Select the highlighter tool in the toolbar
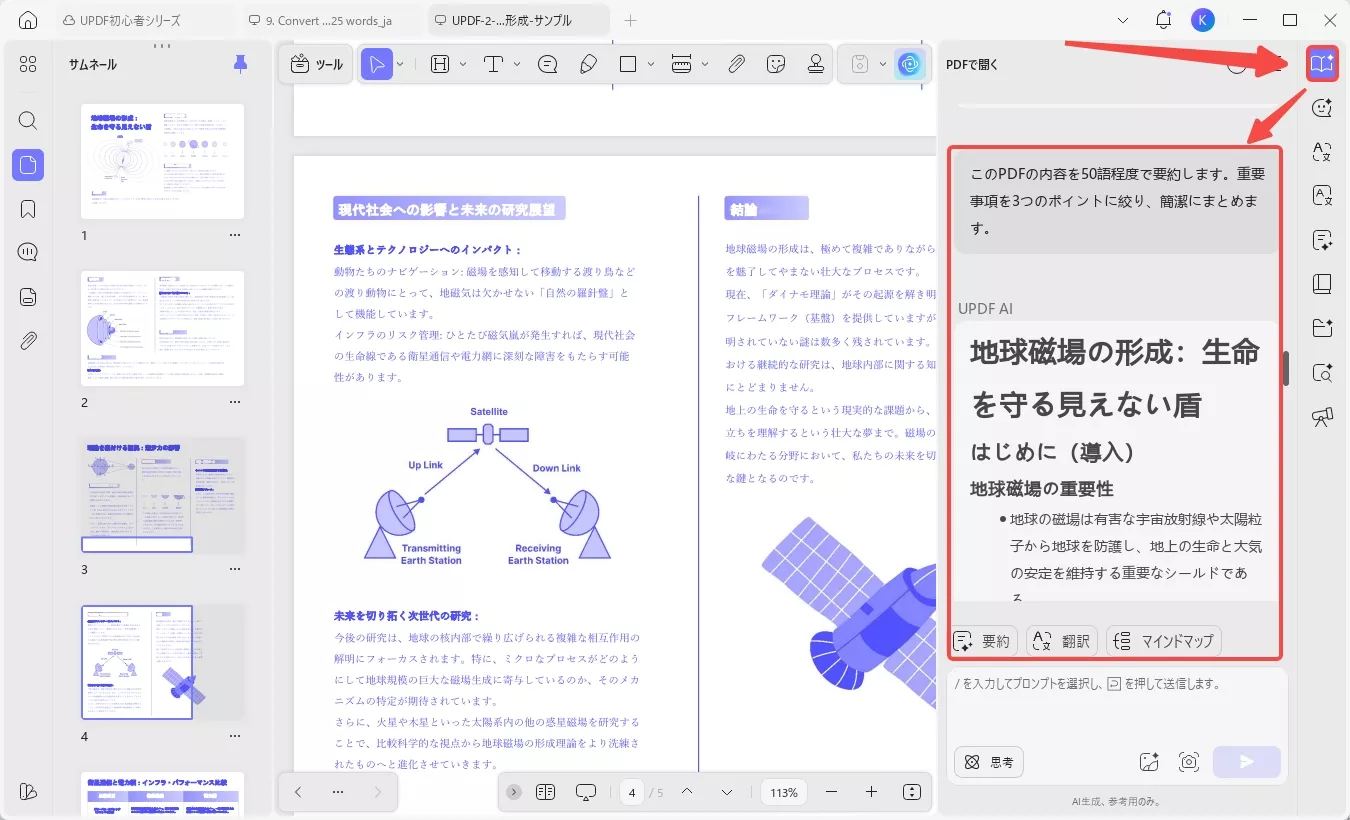This screenshot has height=820, width=1350. coord(589,63)
